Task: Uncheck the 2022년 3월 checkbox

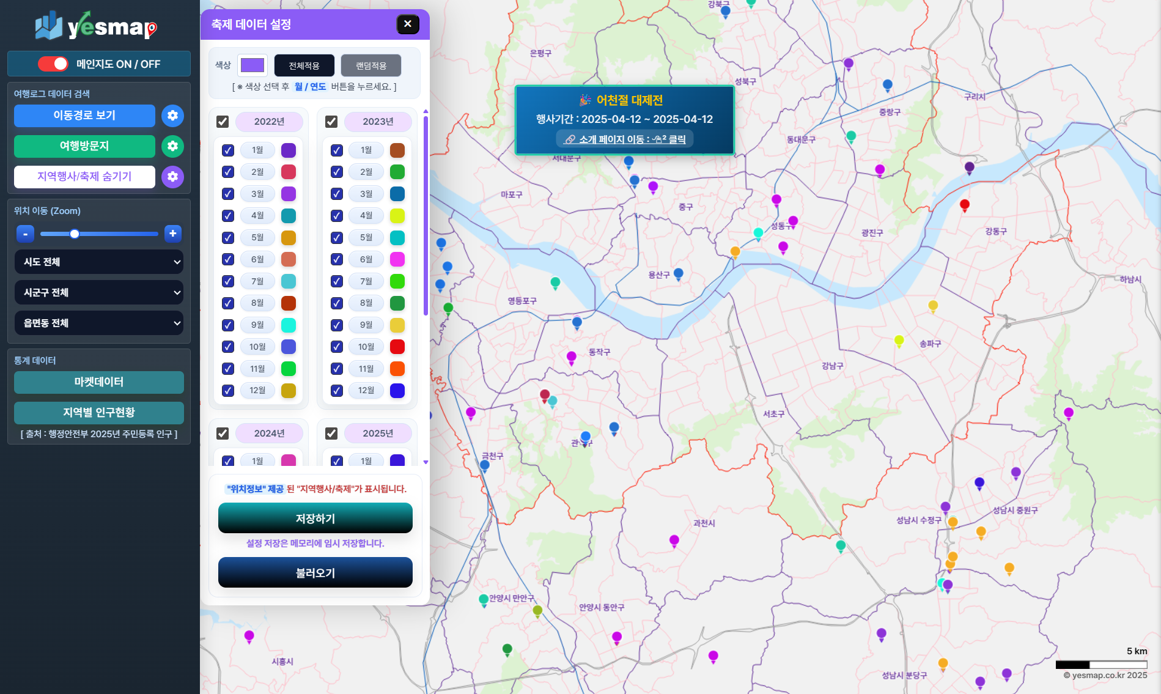Action: (x=228, y=194)
